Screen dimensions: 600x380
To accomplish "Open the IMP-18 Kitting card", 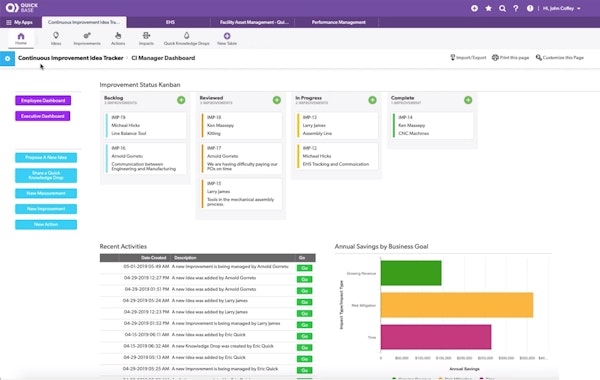I will [x=241, y=125].
